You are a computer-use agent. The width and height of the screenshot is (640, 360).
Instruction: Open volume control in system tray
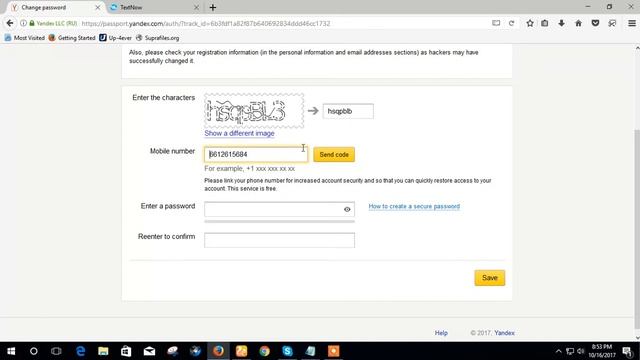coord(580,351)
